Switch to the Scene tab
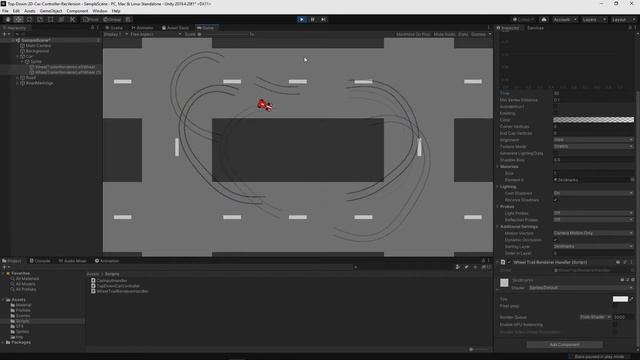Screen dimensions: 640x360 tap(114, 28)
